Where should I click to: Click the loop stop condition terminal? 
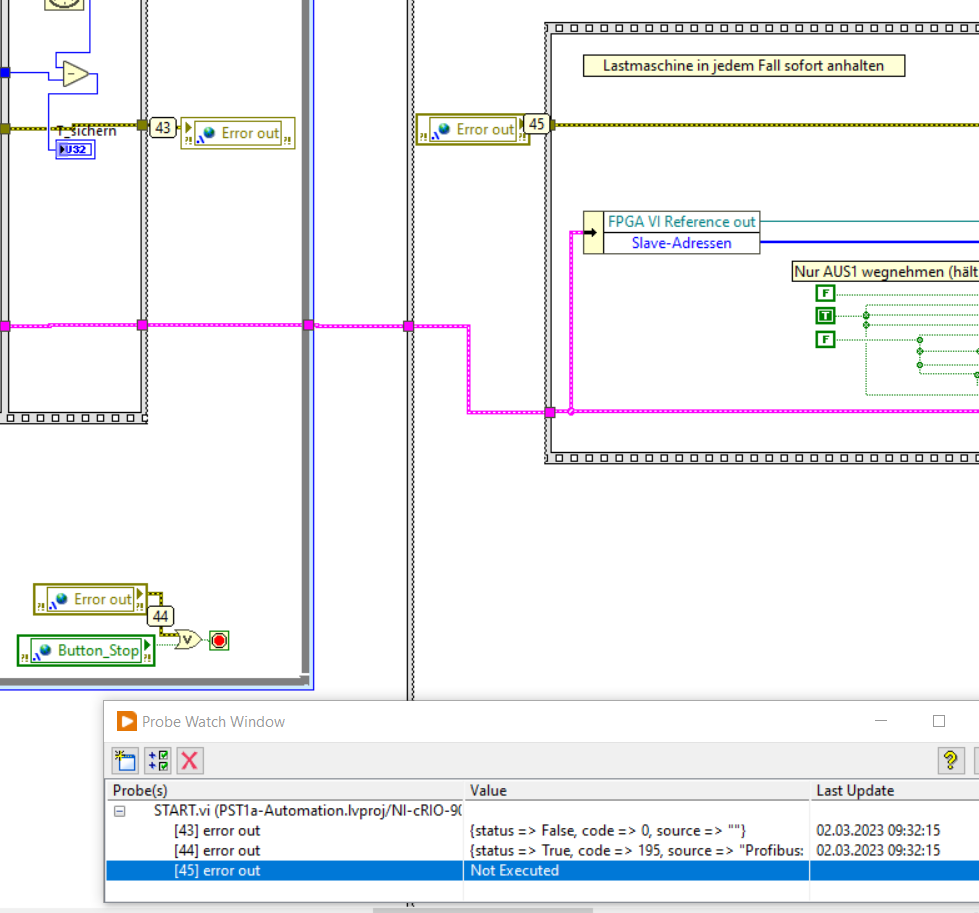(x=219, y=640)
